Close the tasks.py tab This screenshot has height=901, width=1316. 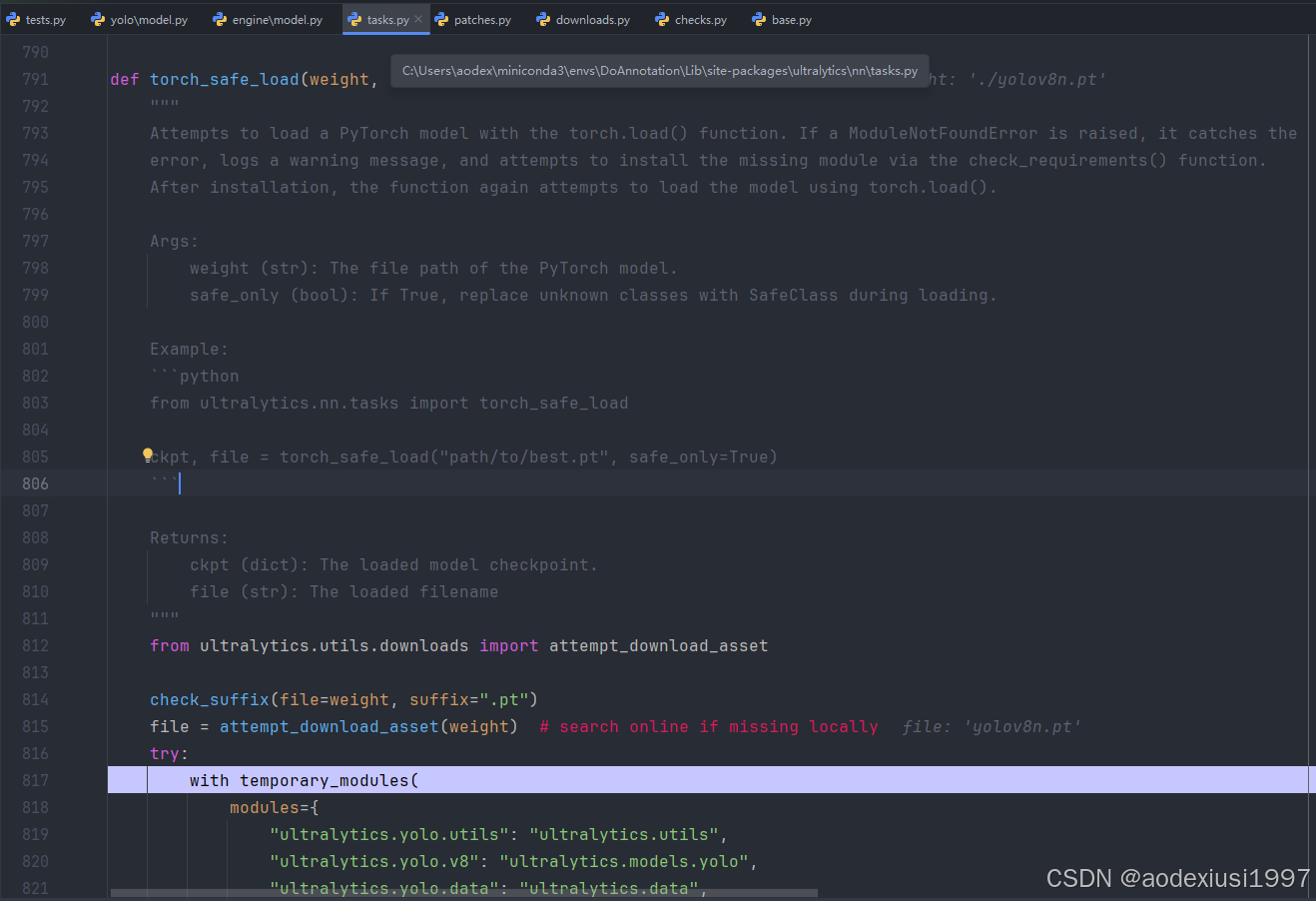point(418,20)
